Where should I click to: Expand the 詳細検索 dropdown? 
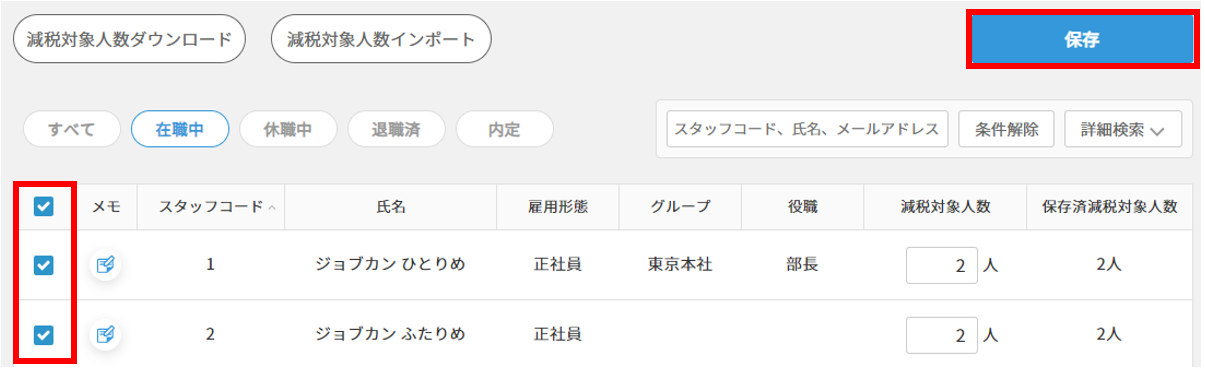tap(1123, 129)
